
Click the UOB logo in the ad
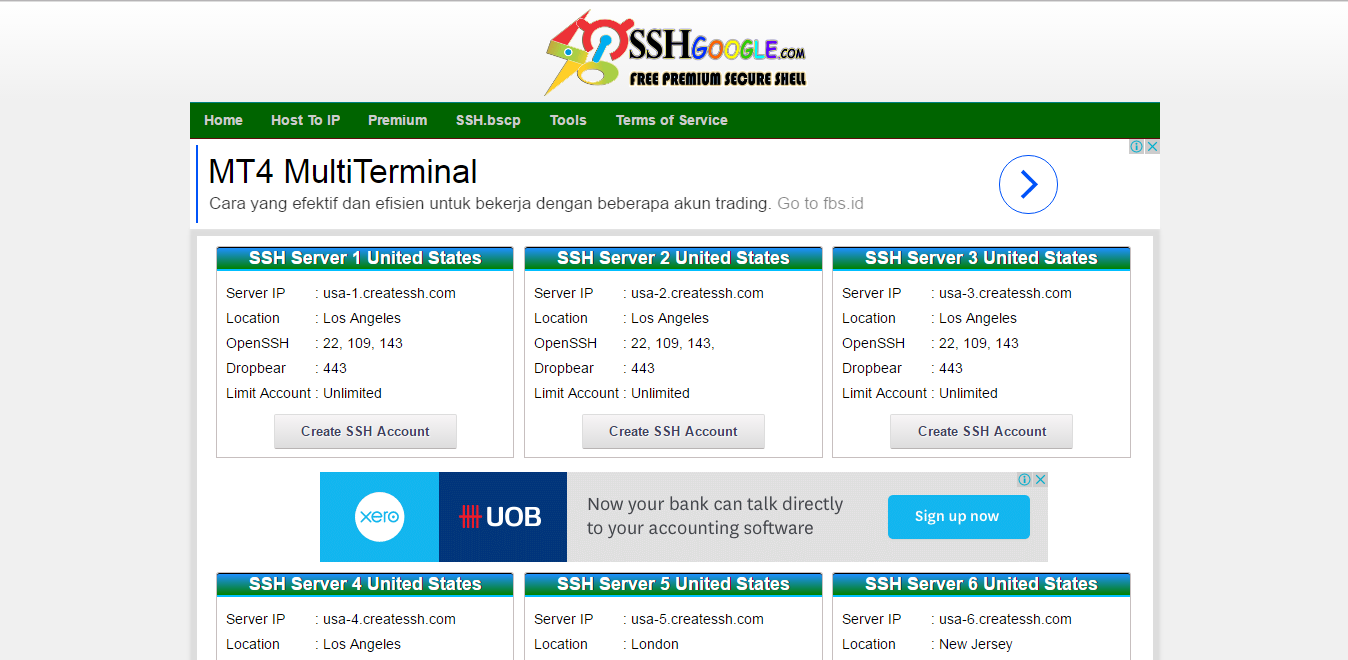pos(500,517)
